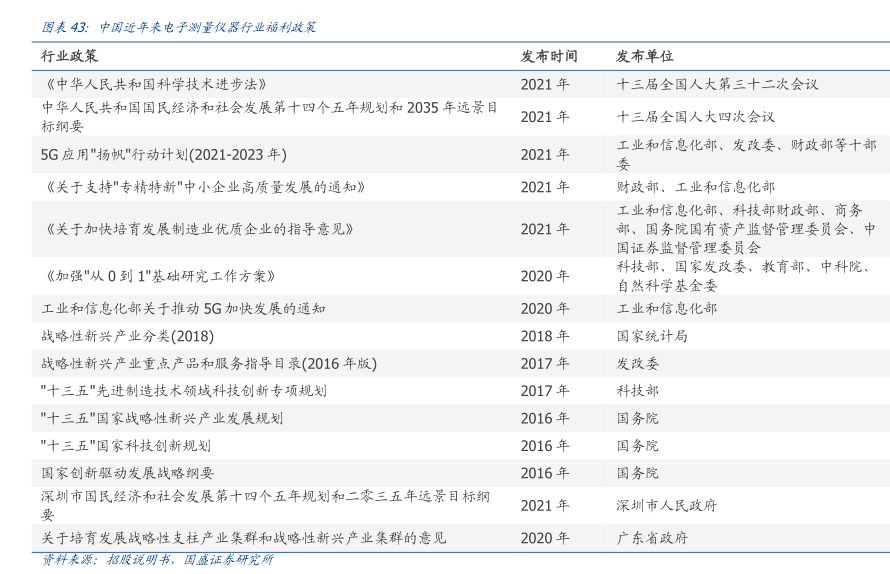
Task: Click 深圳市人民政府 issuing unit cell
Action: (x=666, y=506)
